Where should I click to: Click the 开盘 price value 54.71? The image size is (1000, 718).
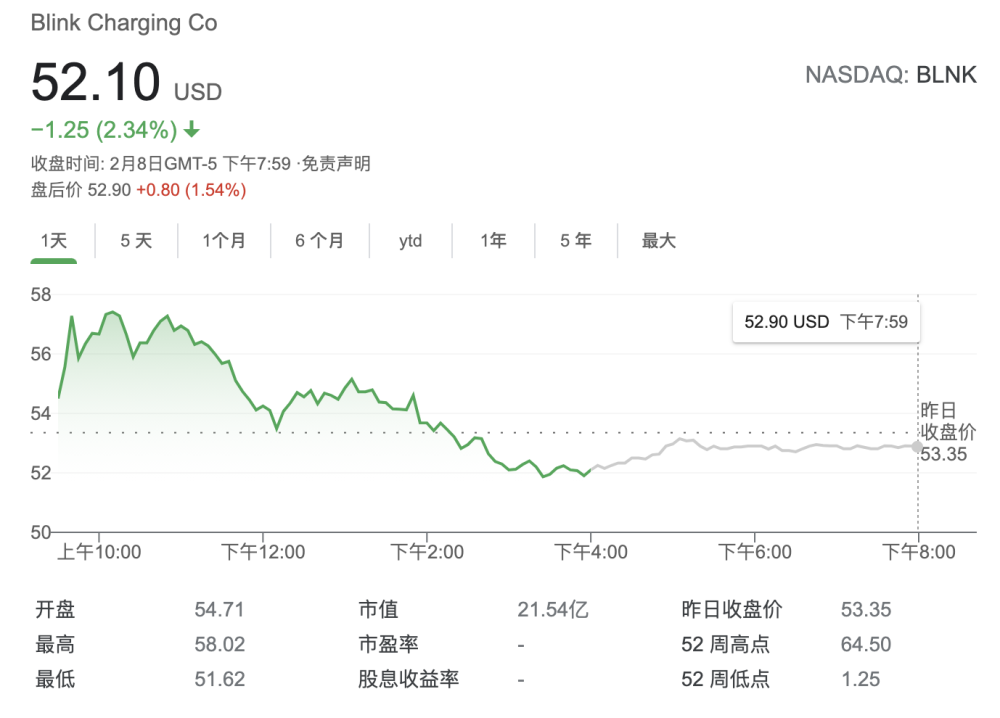[x=220, y=610]
